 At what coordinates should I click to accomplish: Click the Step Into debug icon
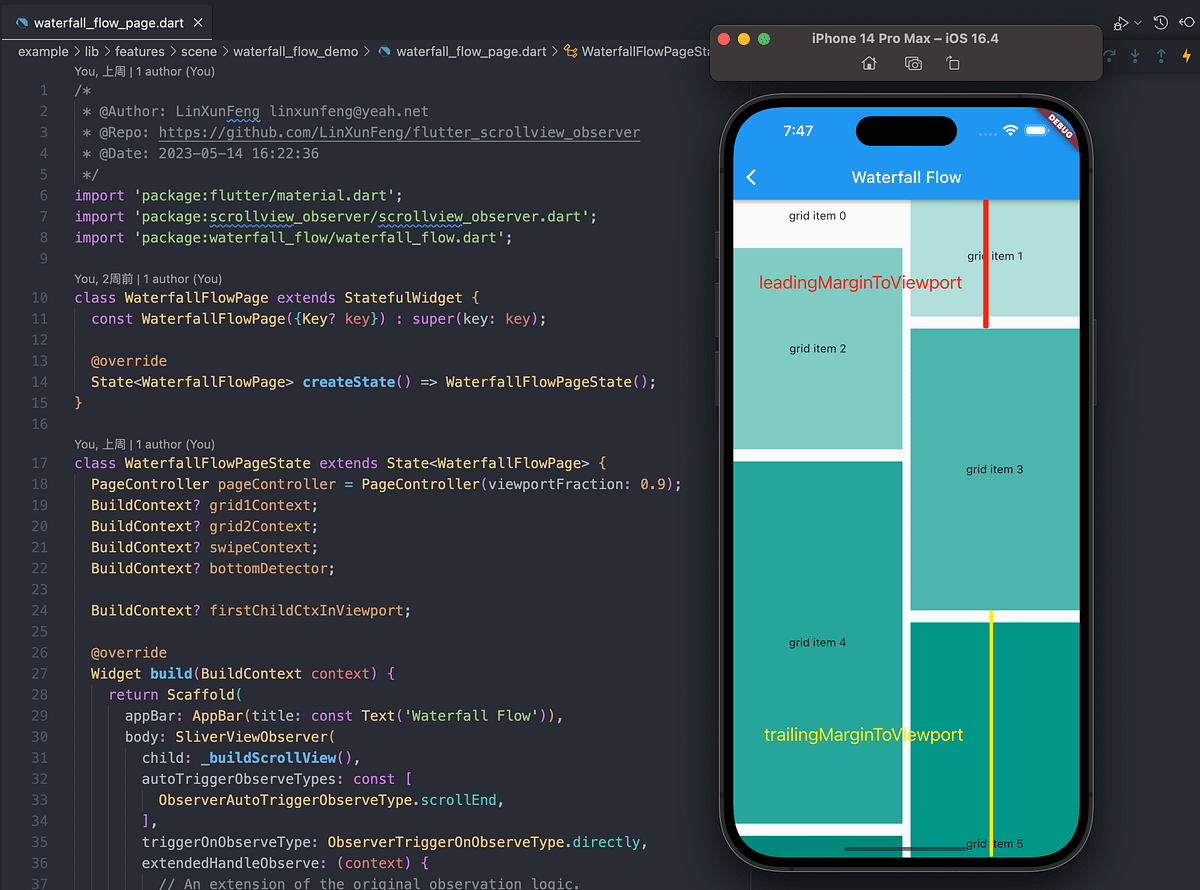coord(1135,56)
